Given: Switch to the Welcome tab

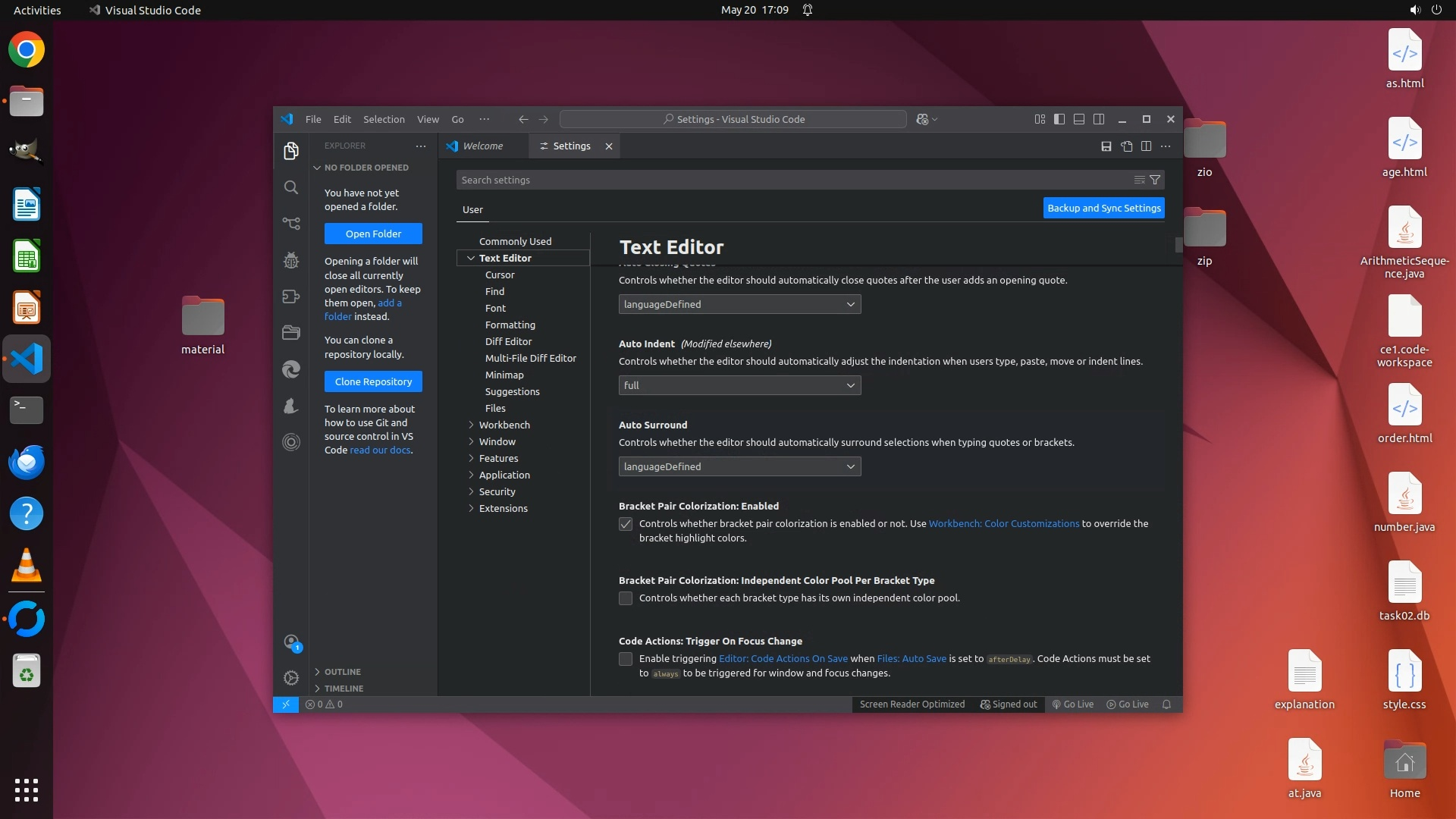Looking at the screenshot, I should pos(482,146).
